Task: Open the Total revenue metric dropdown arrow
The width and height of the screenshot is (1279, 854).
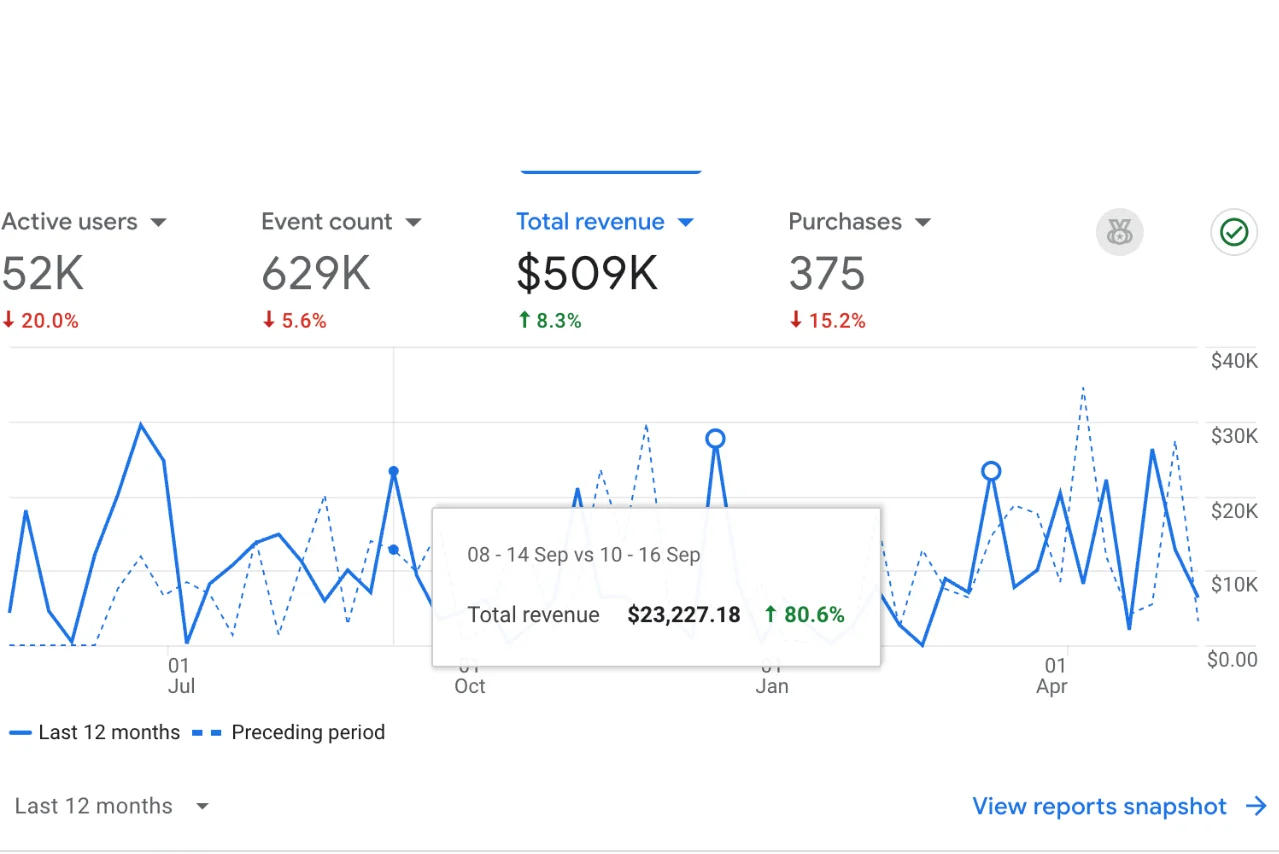Action: 685,222
